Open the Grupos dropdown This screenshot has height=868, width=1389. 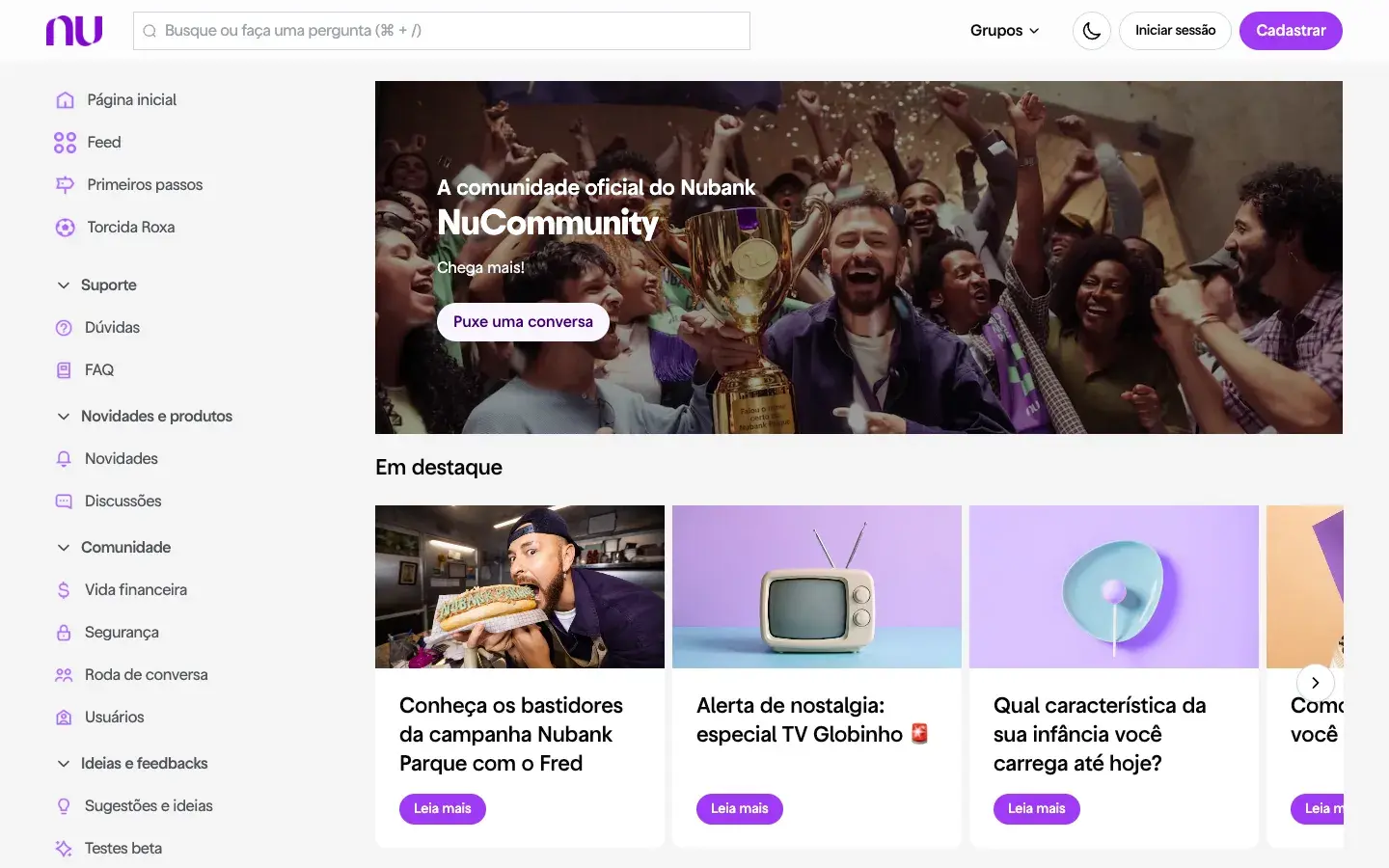(1005, 31)
